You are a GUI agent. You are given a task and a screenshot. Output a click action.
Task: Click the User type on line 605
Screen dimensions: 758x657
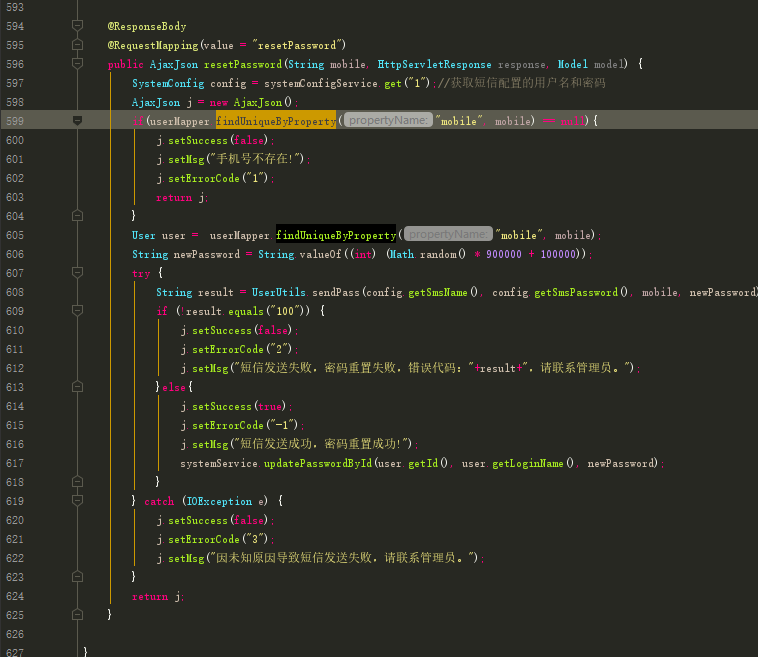144,235
